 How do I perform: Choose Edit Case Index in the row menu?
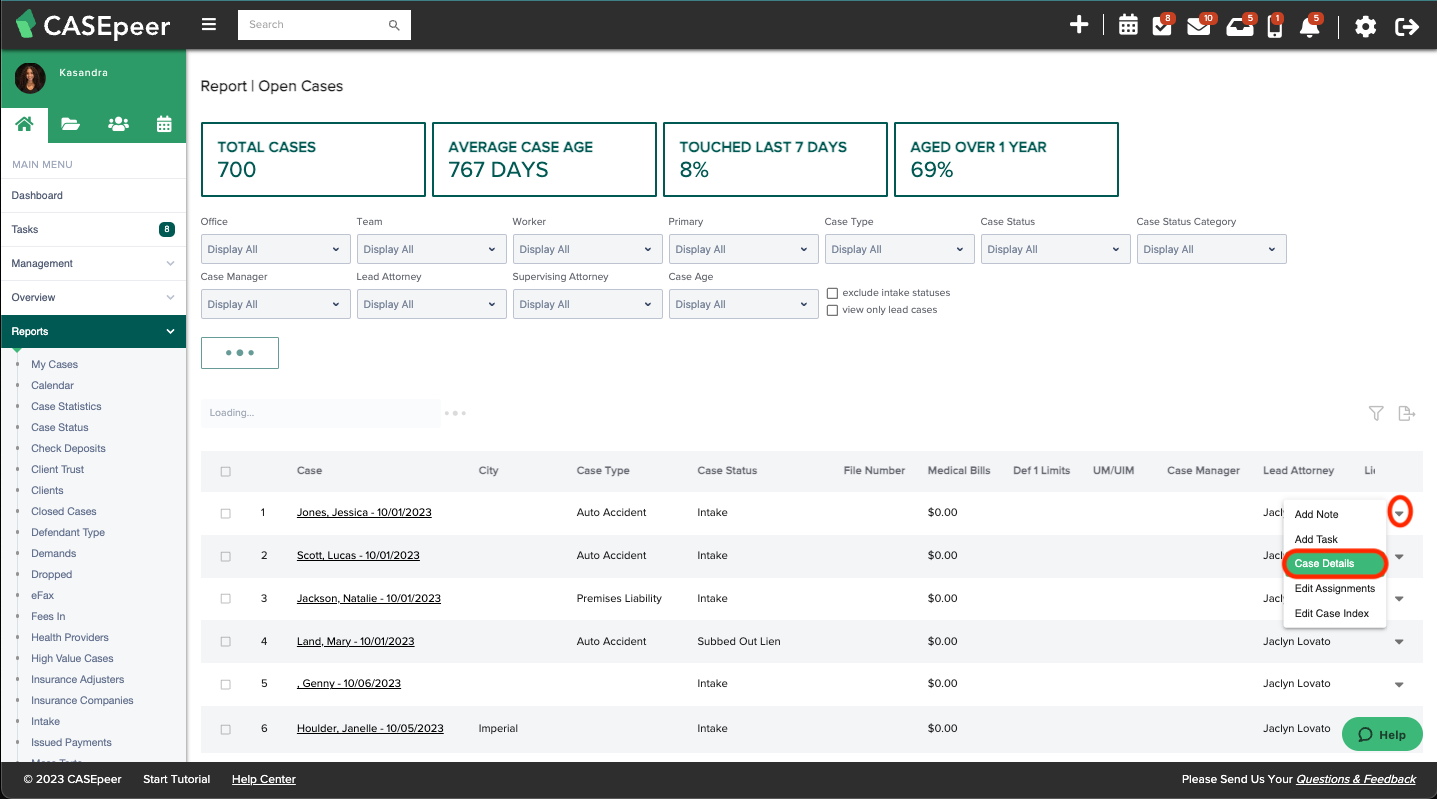[1335, 614]
